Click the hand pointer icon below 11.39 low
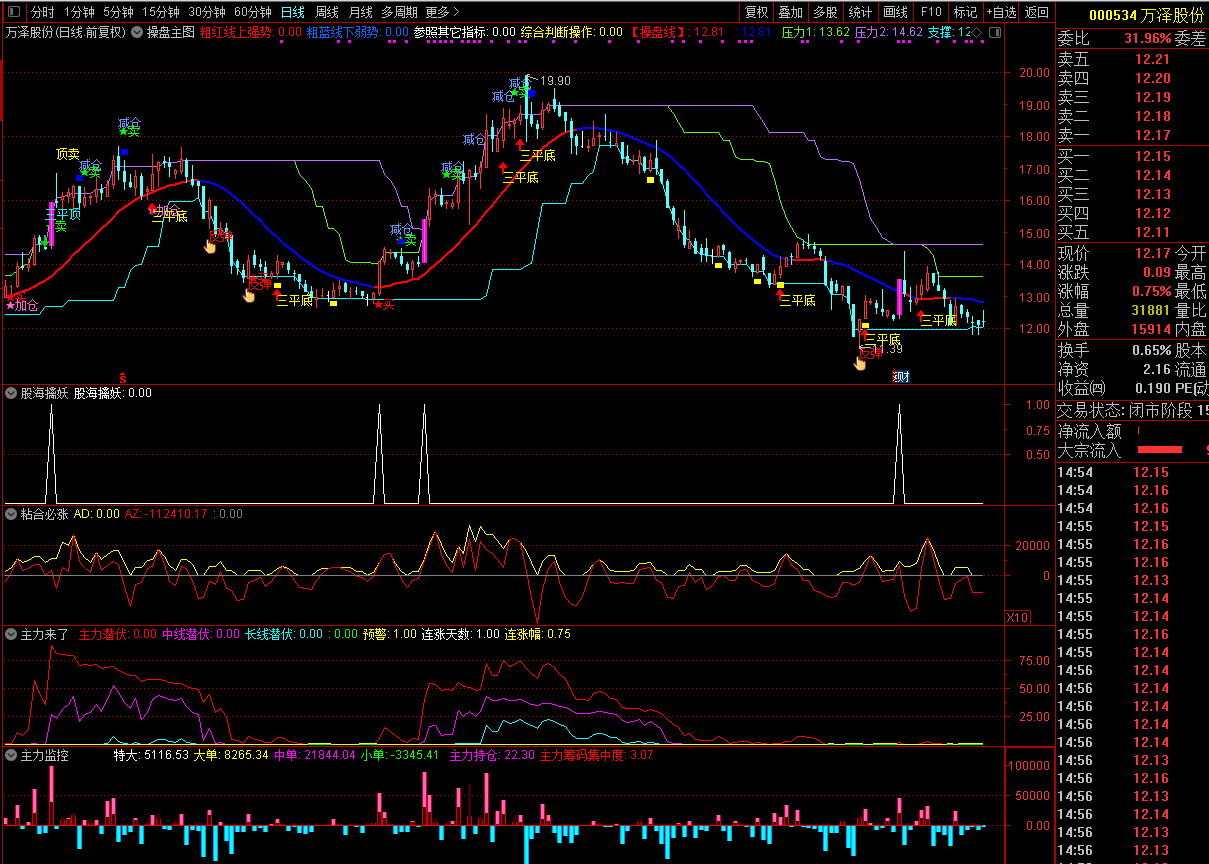The image size is (1209, 864). 859,363
